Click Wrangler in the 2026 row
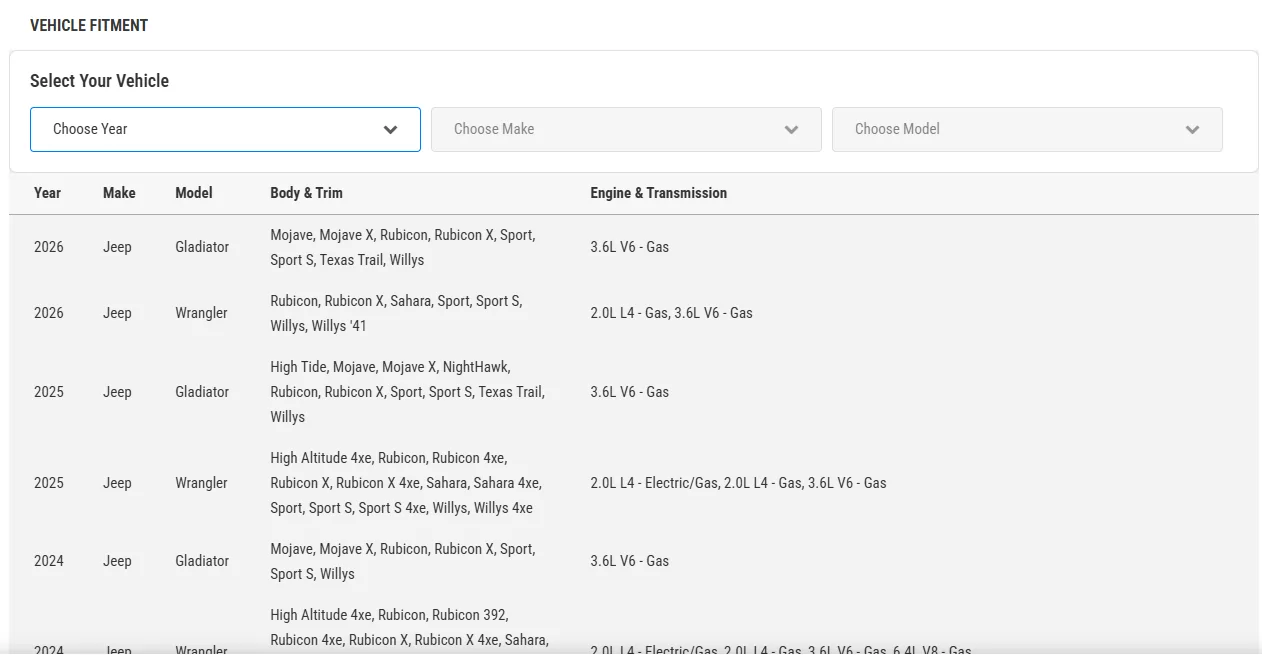The height and width of the screenshot is (655, 1262). tap(201, 313)
